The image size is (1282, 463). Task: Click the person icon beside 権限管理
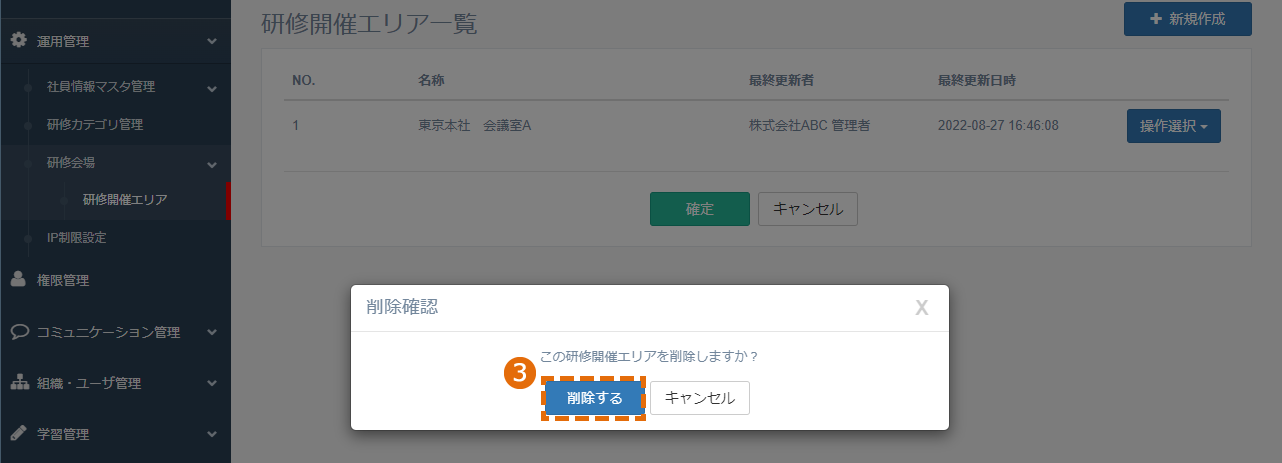[18, 280]
